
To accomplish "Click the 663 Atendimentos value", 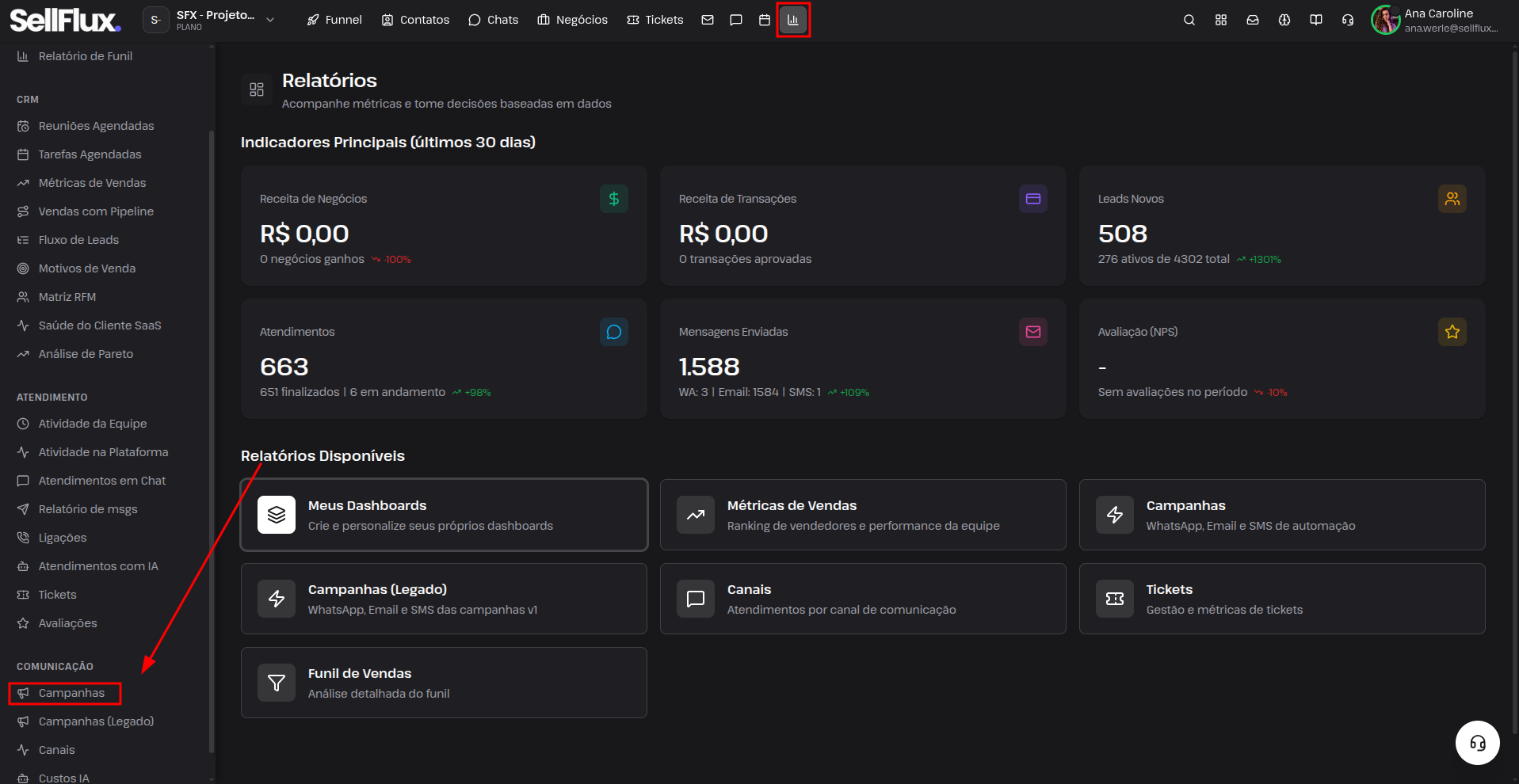I will 284,367.
